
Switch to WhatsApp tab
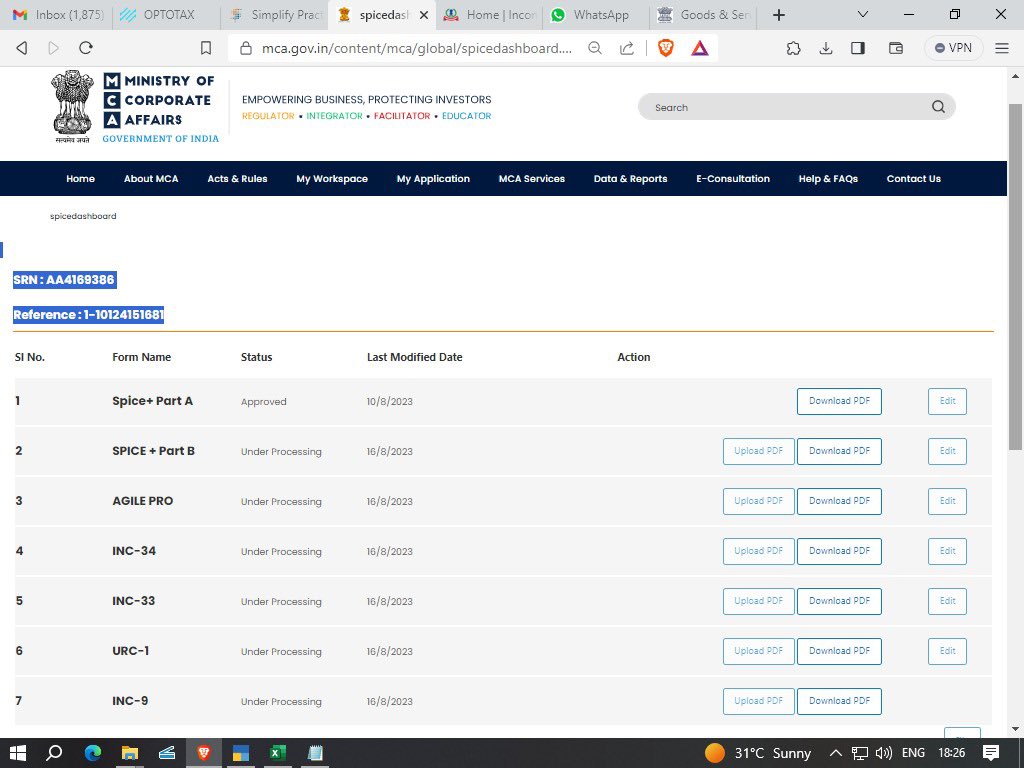[597, 15]
